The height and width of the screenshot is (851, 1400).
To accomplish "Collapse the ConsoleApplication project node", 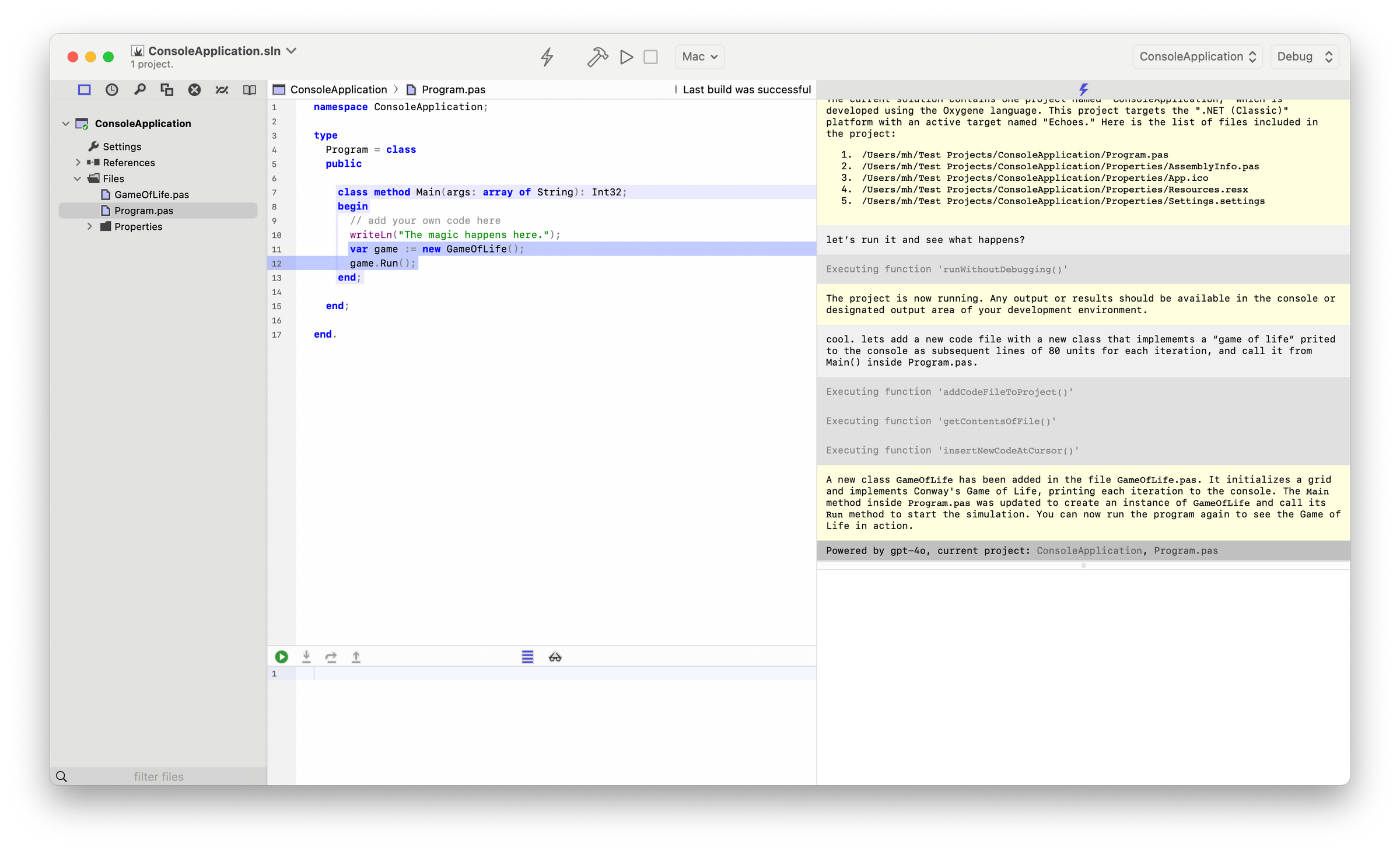I will (x=66, y=123).
